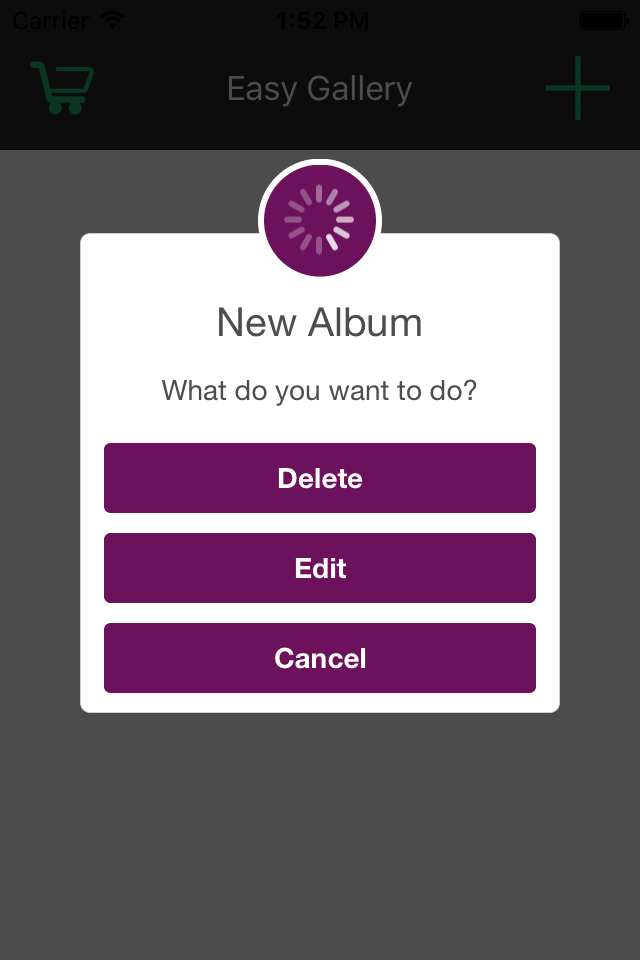Viewport: 640px width, 960px height.
Task: Click the white gap between Edit and Cancel buttons
Action: pyautogui.click(x=320, y=613)
